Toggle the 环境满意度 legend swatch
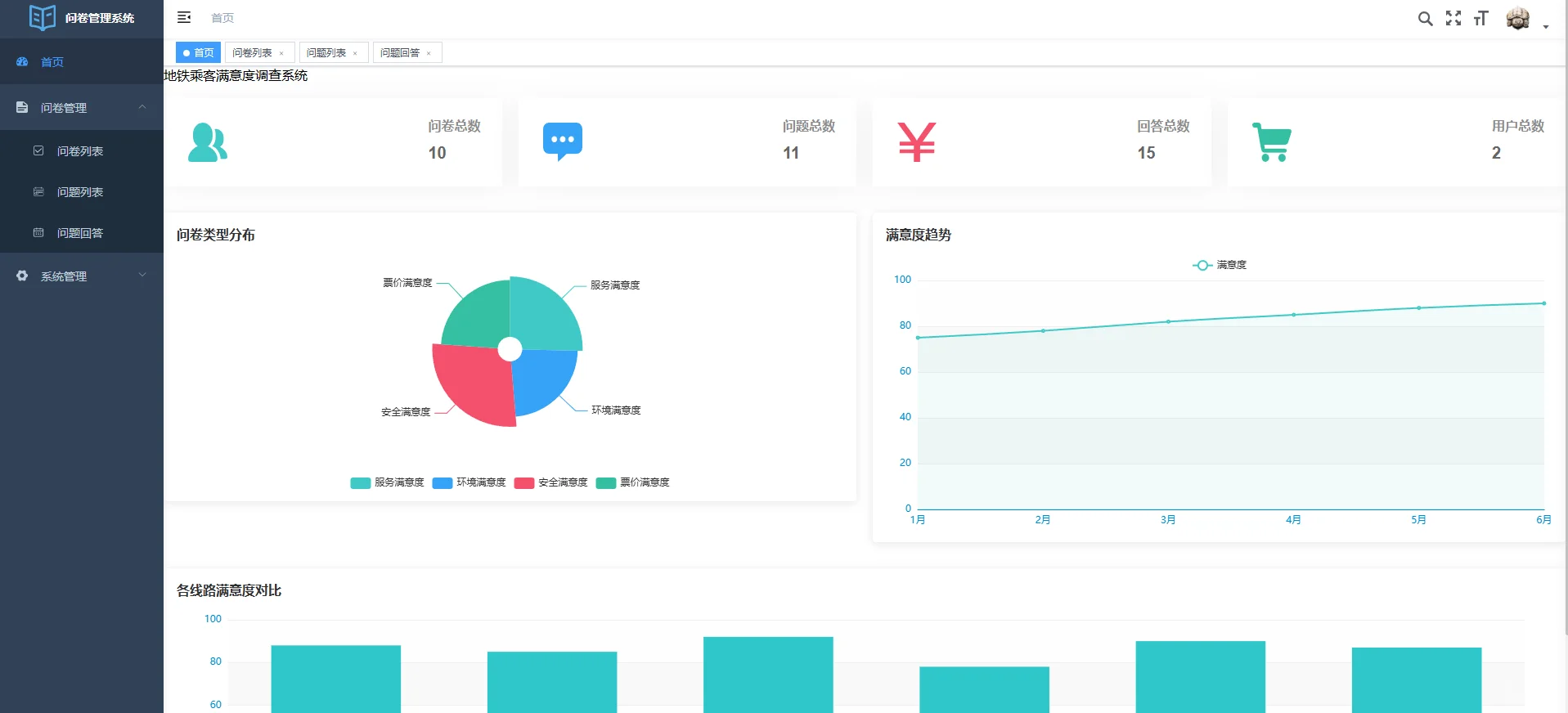Screen dimensions: 1568x713 pyautogui.click(x=443, y=482)
